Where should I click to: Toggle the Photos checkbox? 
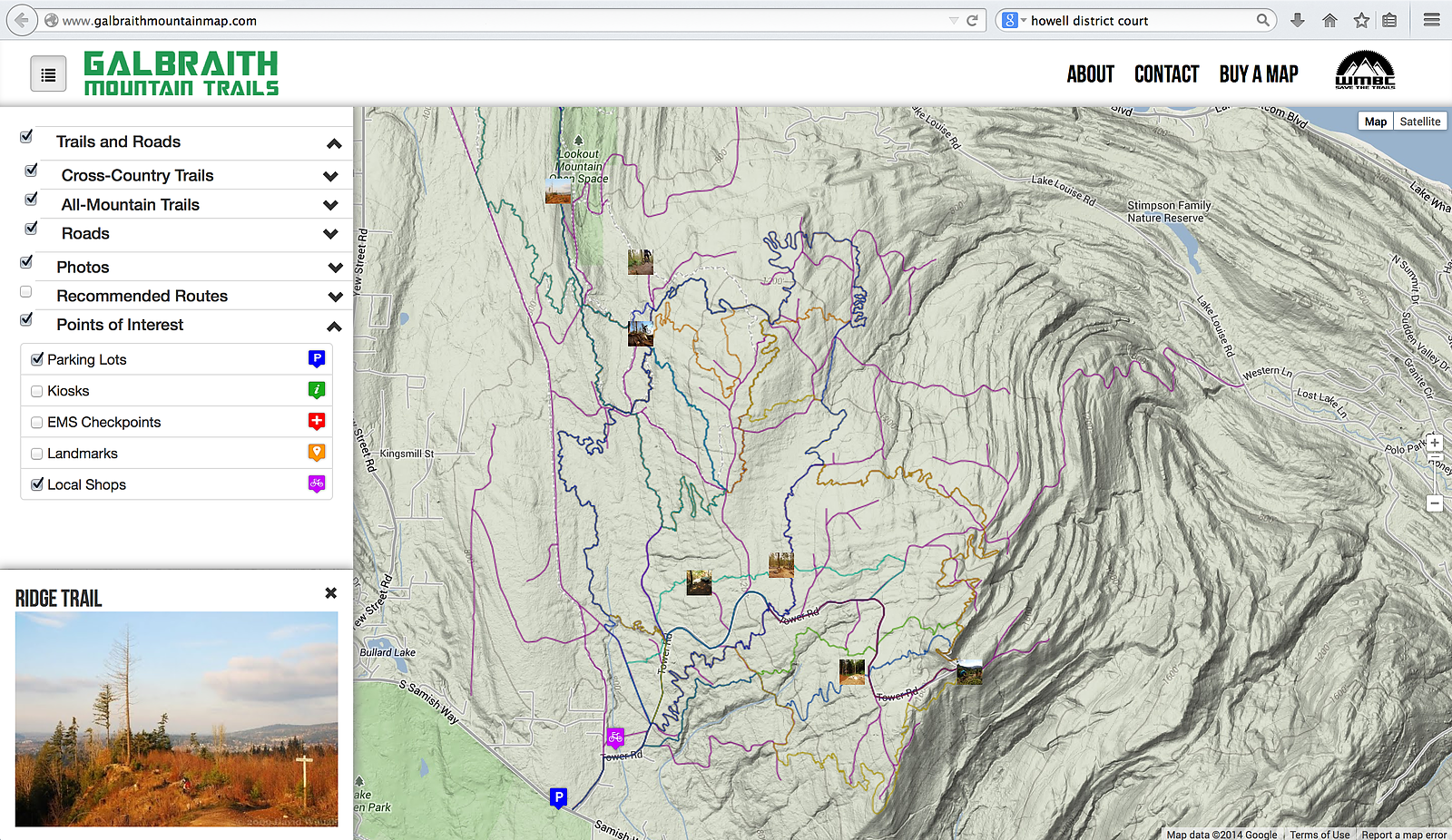point(26,262)
